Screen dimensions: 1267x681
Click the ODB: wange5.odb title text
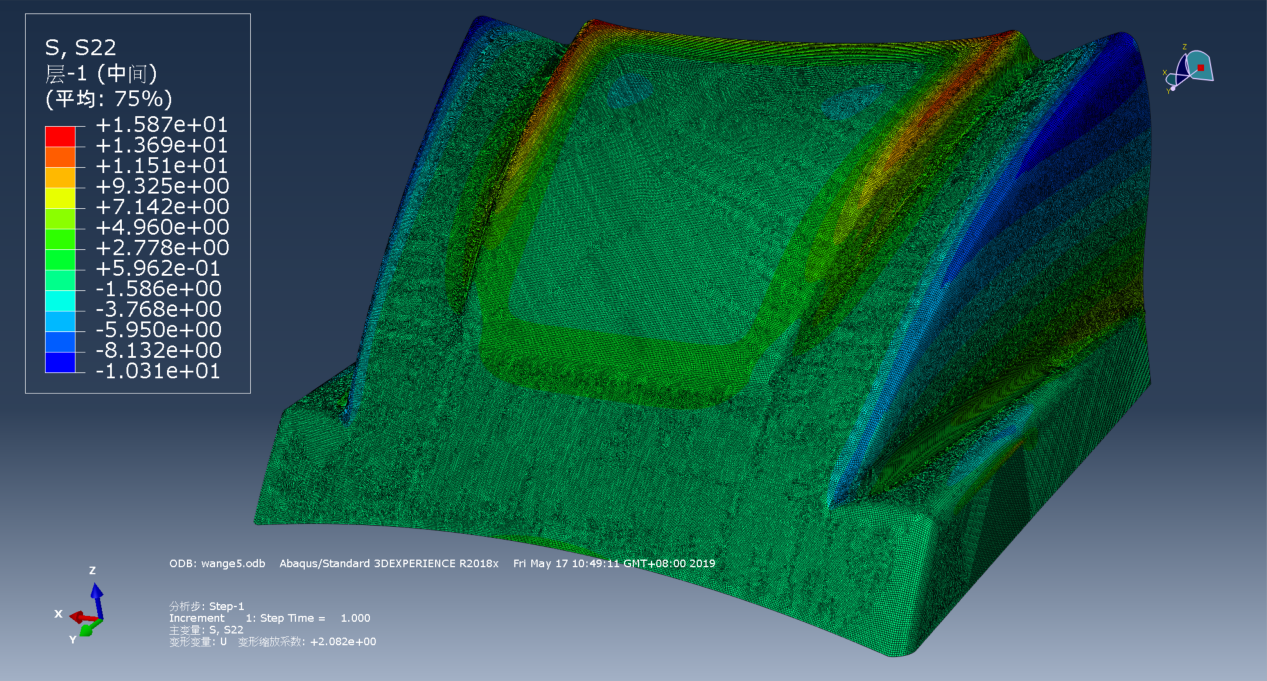click(217, 564)
